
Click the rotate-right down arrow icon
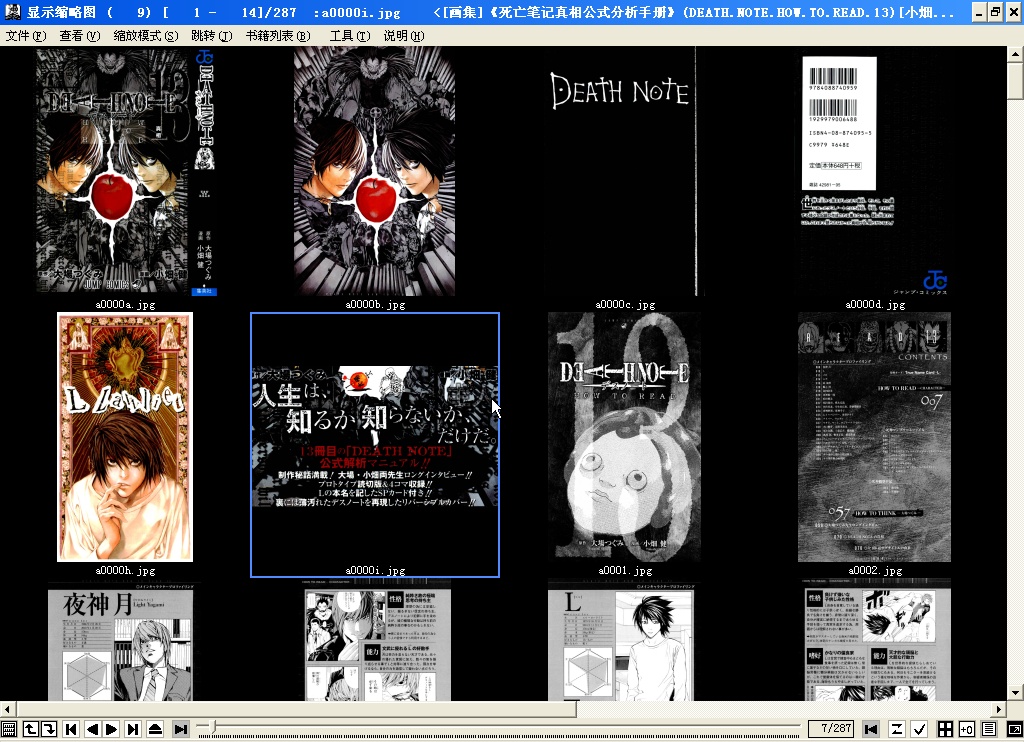tap(49, 729)
